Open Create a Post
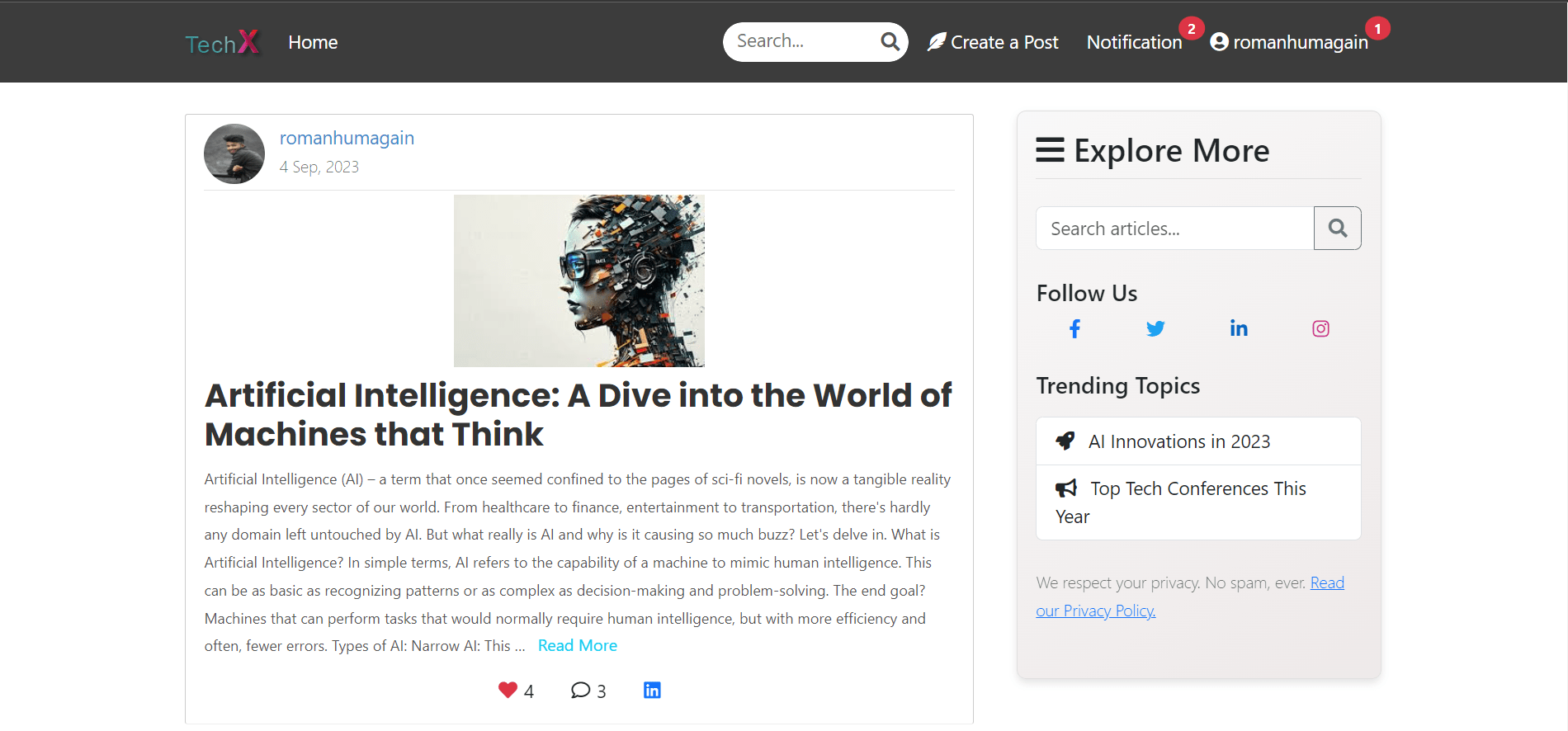This screenshot has width=1568, height=731. coord(993,42)
